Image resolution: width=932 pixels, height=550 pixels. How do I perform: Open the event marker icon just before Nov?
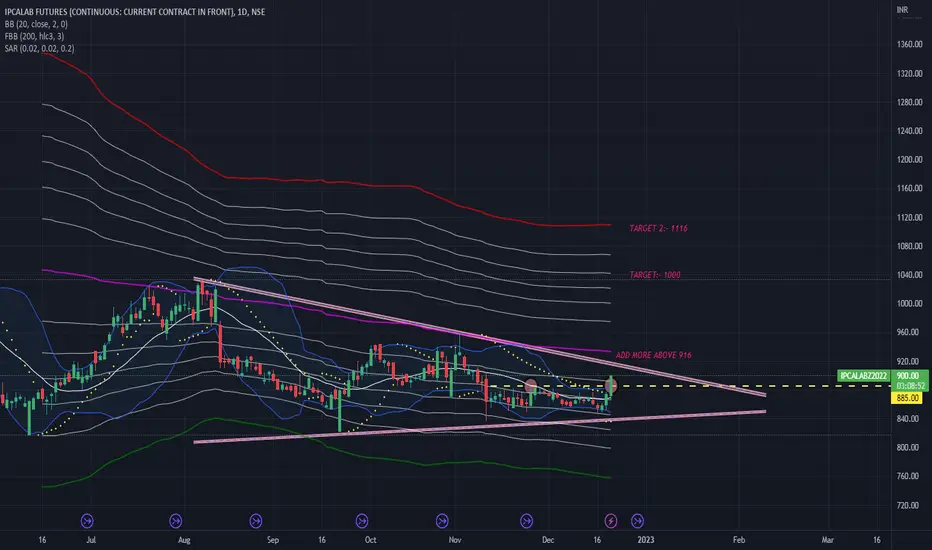(x=442, y=521)
